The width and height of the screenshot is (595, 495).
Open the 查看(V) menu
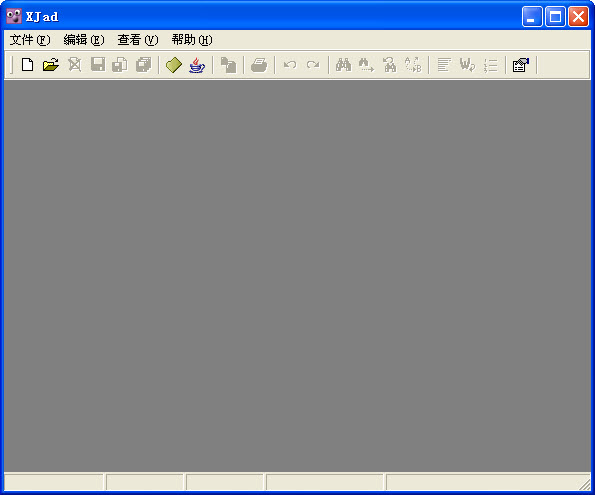(137, 40)
